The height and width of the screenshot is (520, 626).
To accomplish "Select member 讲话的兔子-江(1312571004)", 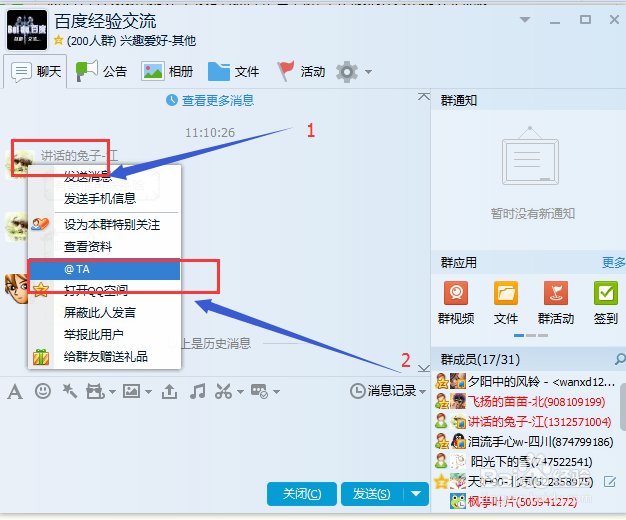I will tap(525, 421).
